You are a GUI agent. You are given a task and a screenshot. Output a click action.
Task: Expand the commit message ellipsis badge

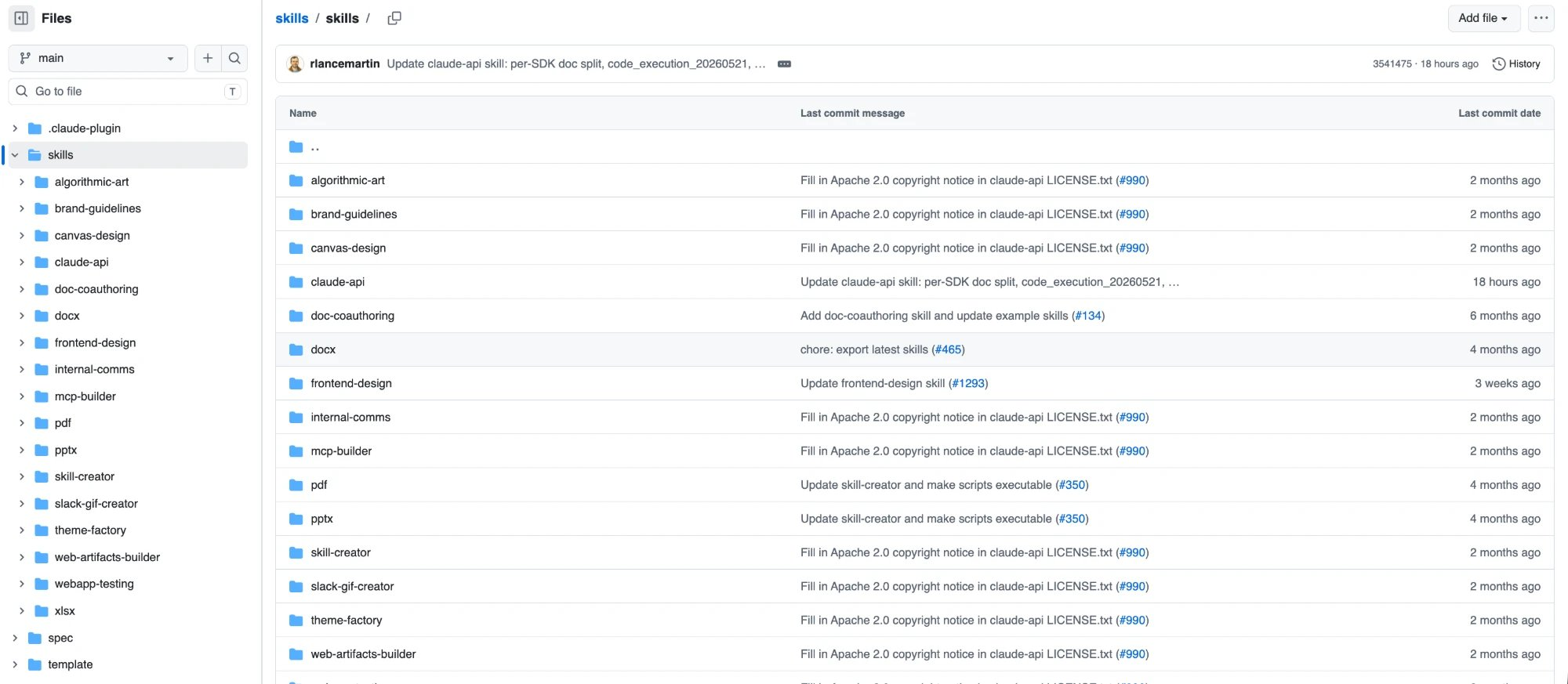[x=784, y=64]
